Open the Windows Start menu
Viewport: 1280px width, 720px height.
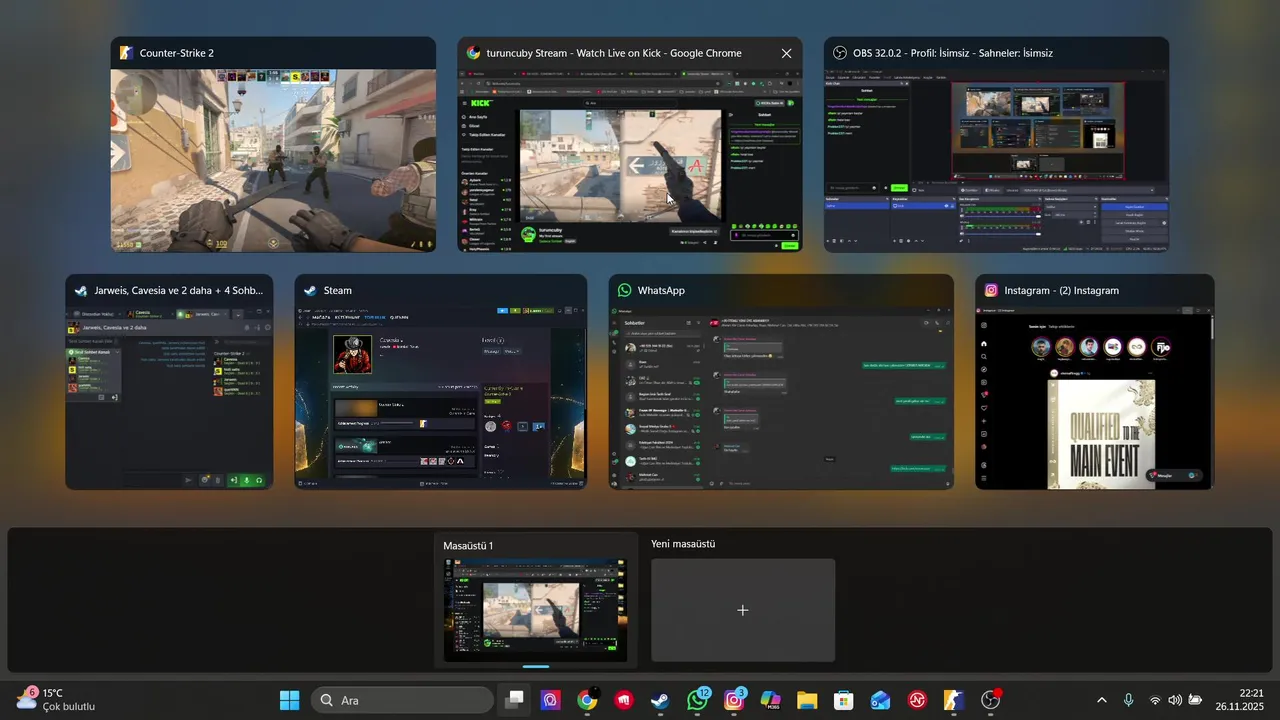click(290, 700)
